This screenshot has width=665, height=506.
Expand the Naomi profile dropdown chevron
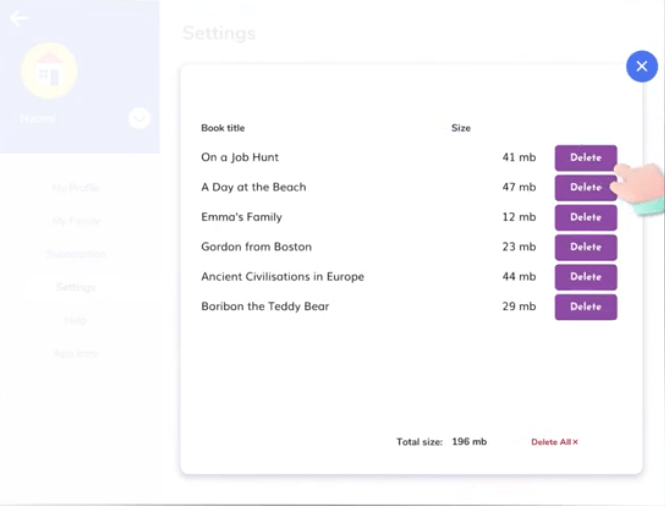coord(139,118)
